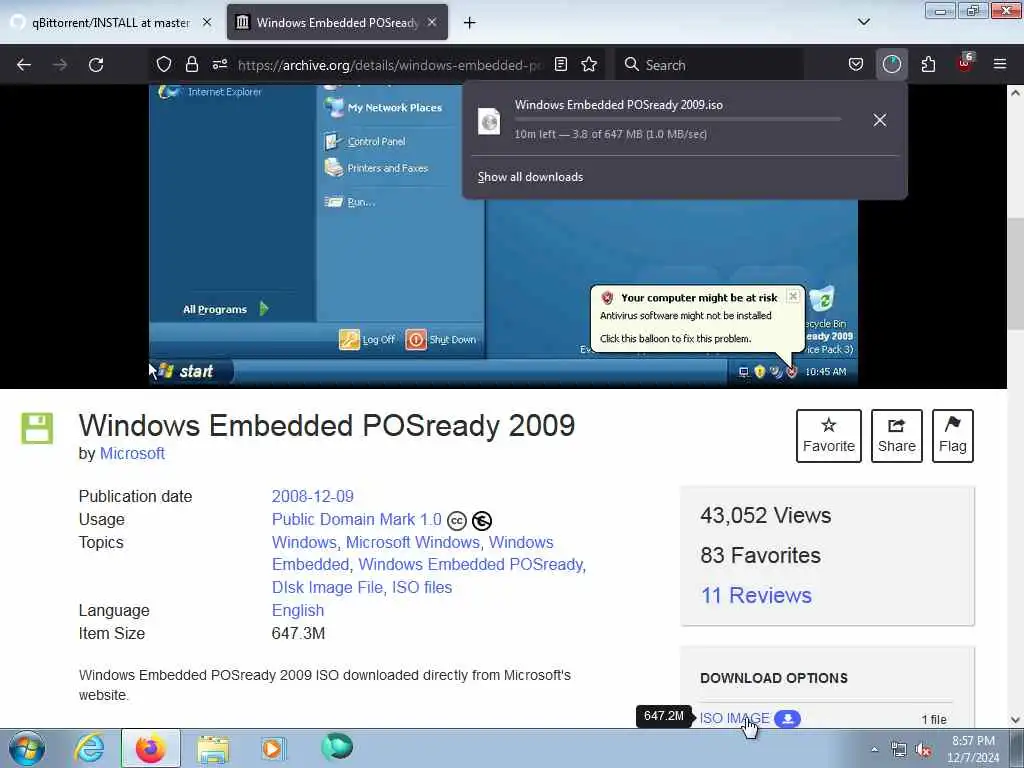The height and width of the screenshot is (768, 1024).
Task: Open the English language link
Action: pos(298,610)
